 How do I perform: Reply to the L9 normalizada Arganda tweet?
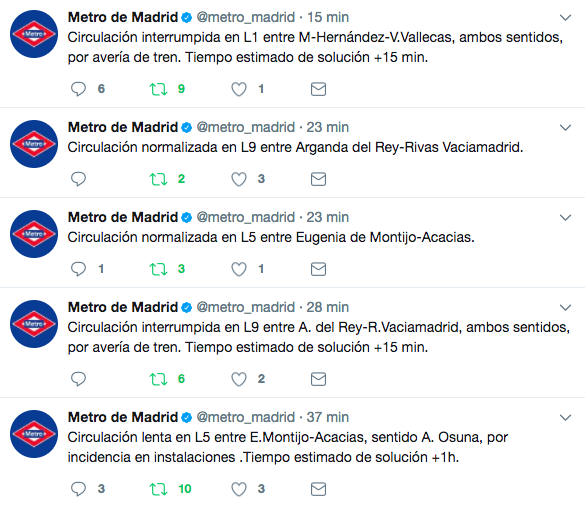tap(78, 179)
